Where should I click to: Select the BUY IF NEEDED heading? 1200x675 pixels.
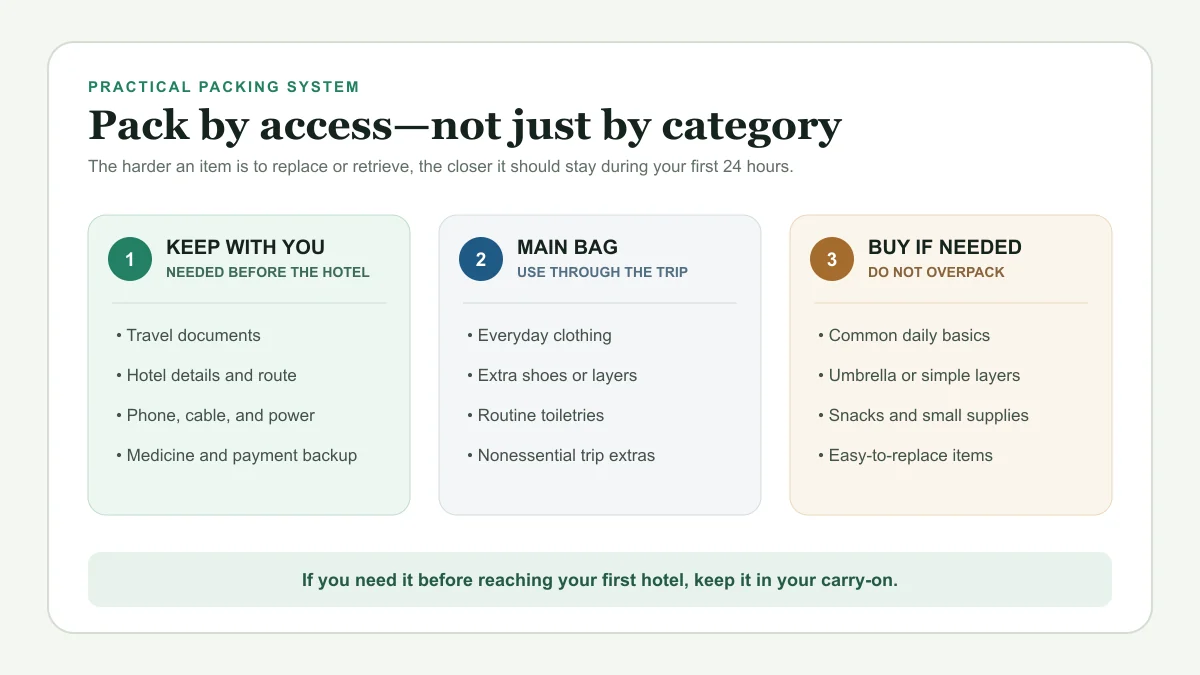[x=945, y=247]
